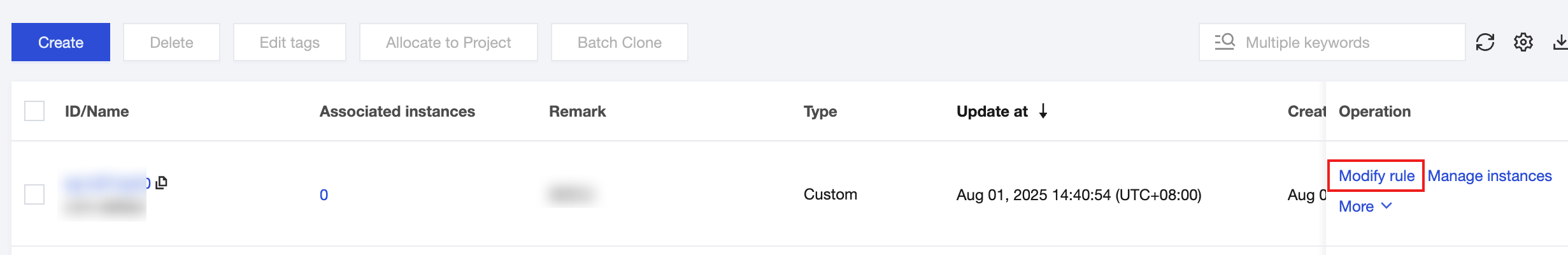1568x255 pixels.
Task: Click the ID/Name column header
Action: [x=97, y=112]
